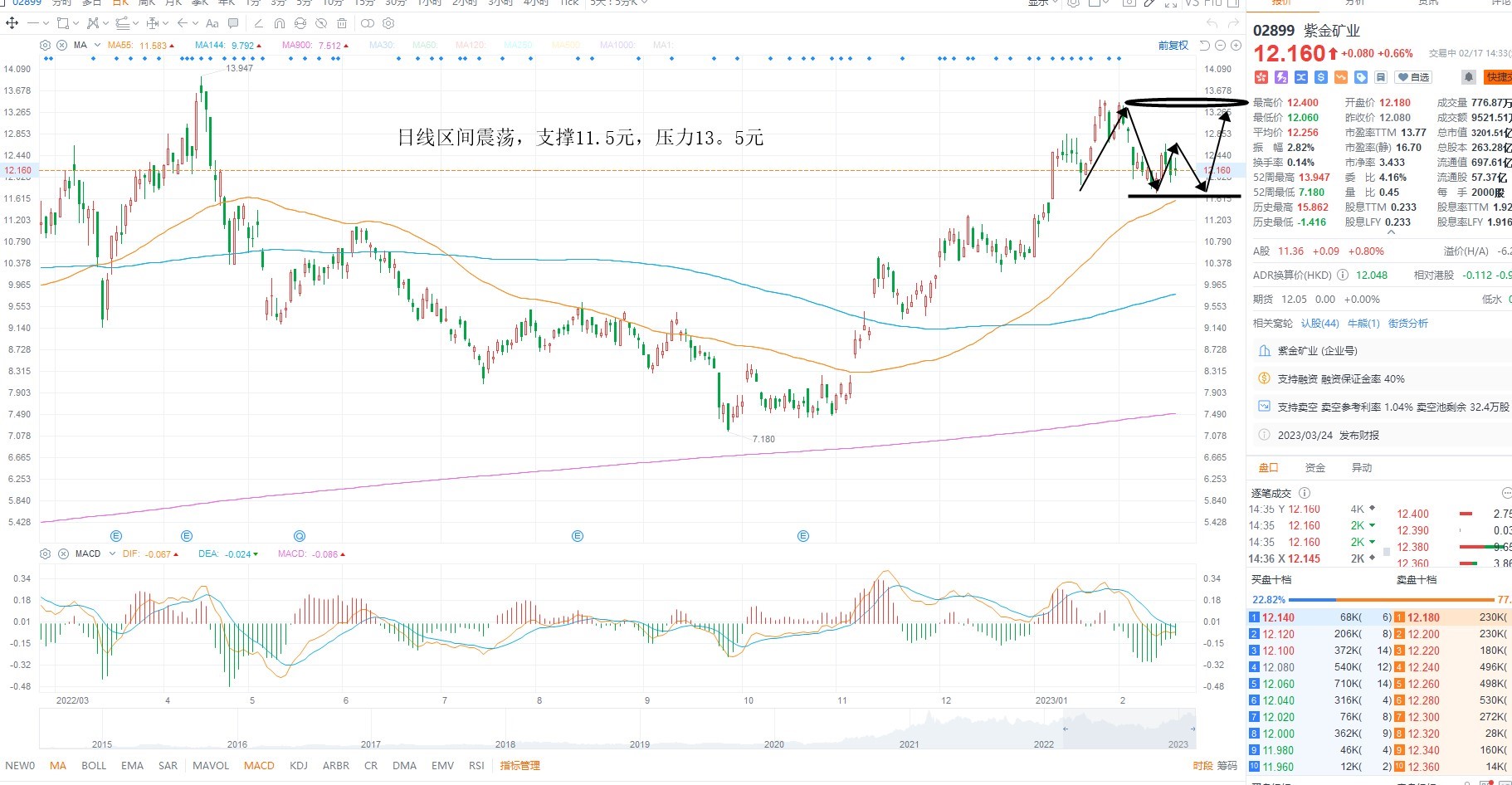This screenshot has width=1512, height=785.
Task: Switch to 异动 tab
Action: (x=1362, y=468)
